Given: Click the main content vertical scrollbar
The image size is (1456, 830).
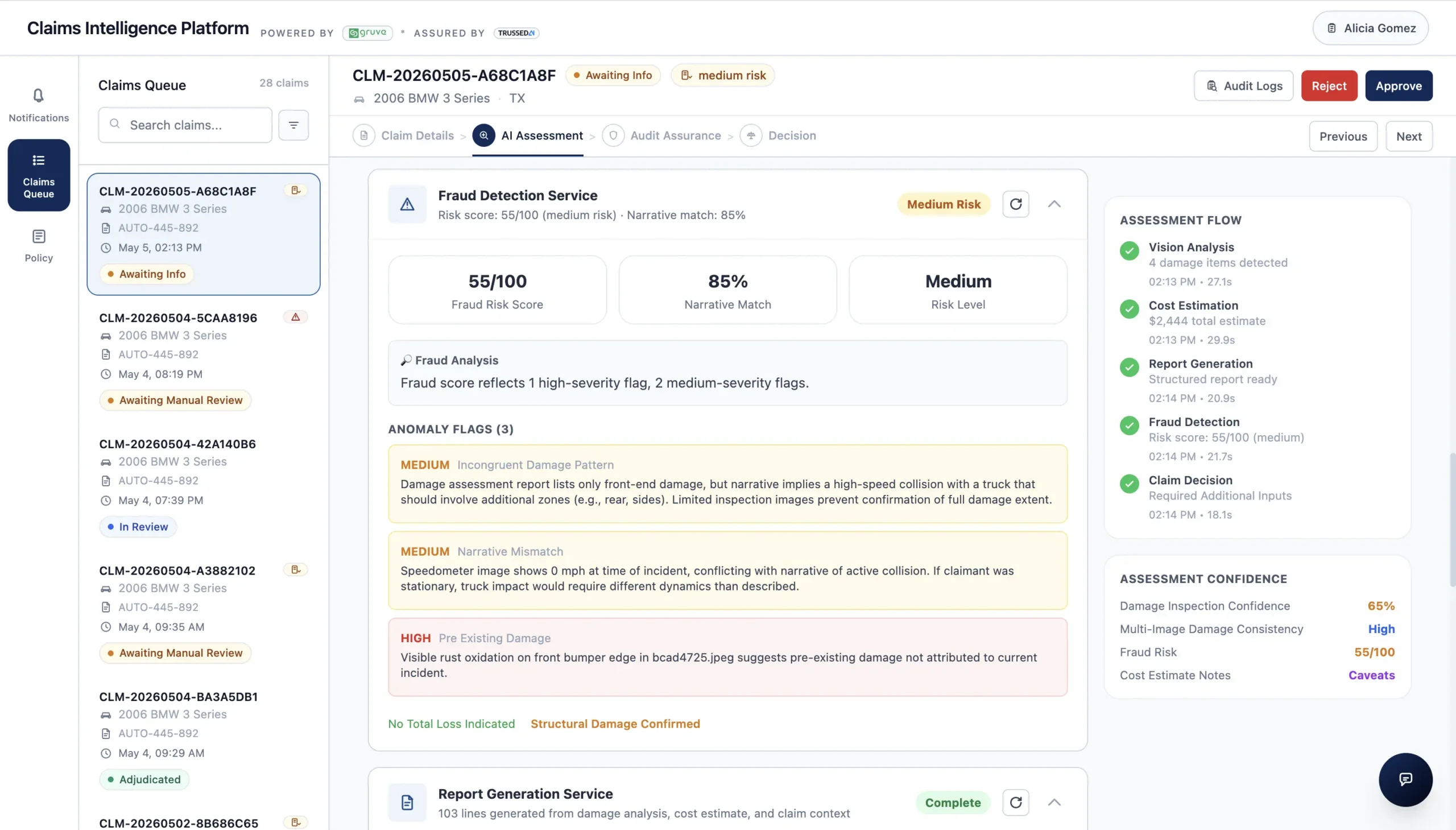Looking at the screenshot, I should pyautogui.click(x=1452, y=520).
